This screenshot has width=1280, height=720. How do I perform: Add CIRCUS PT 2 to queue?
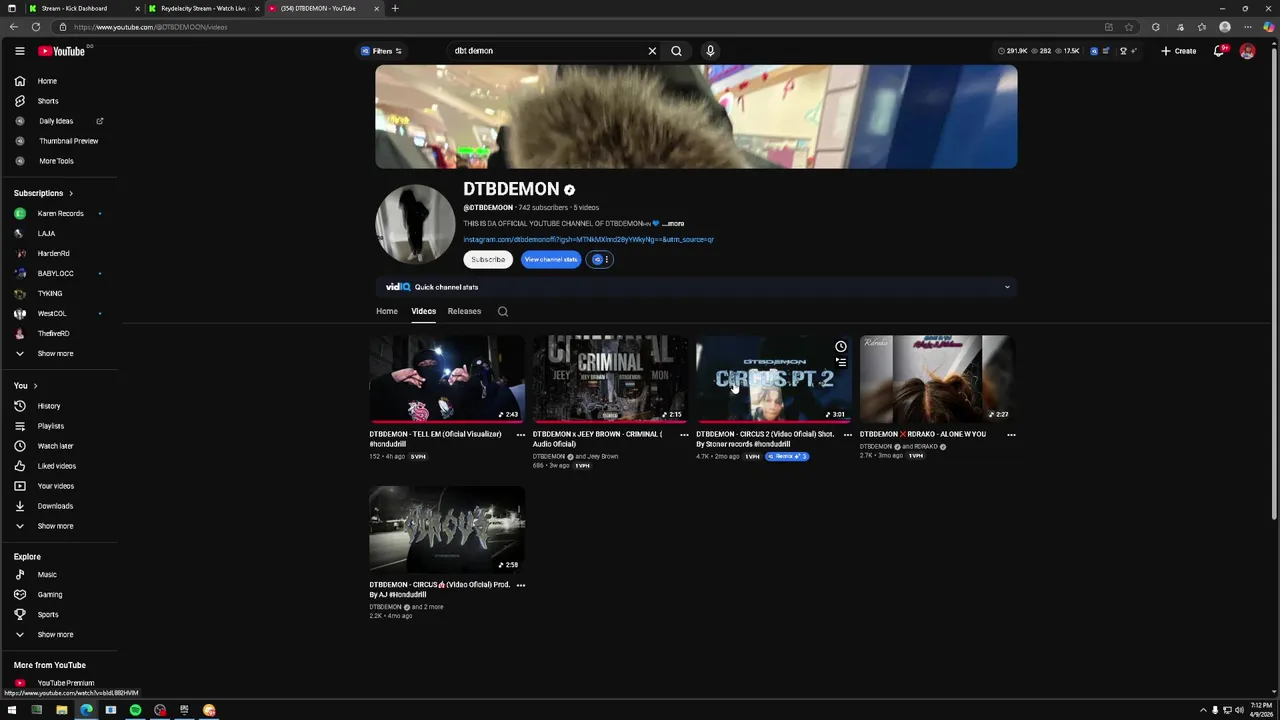click(841, 363)
